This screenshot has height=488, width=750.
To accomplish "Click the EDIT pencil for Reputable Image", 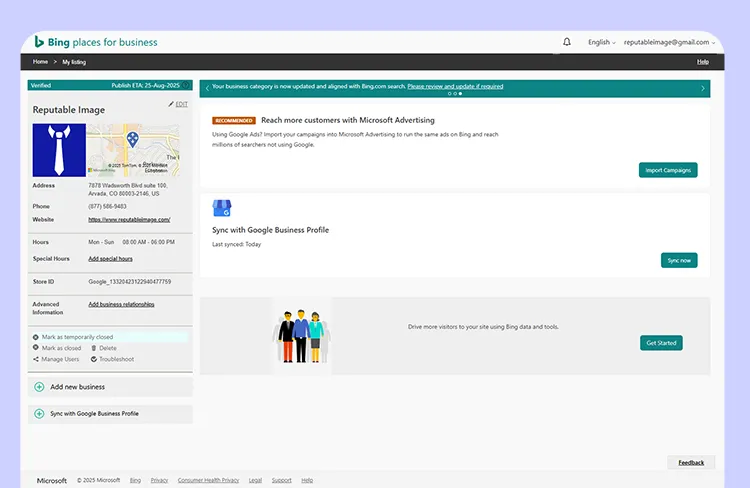I will tap(178, 104).
